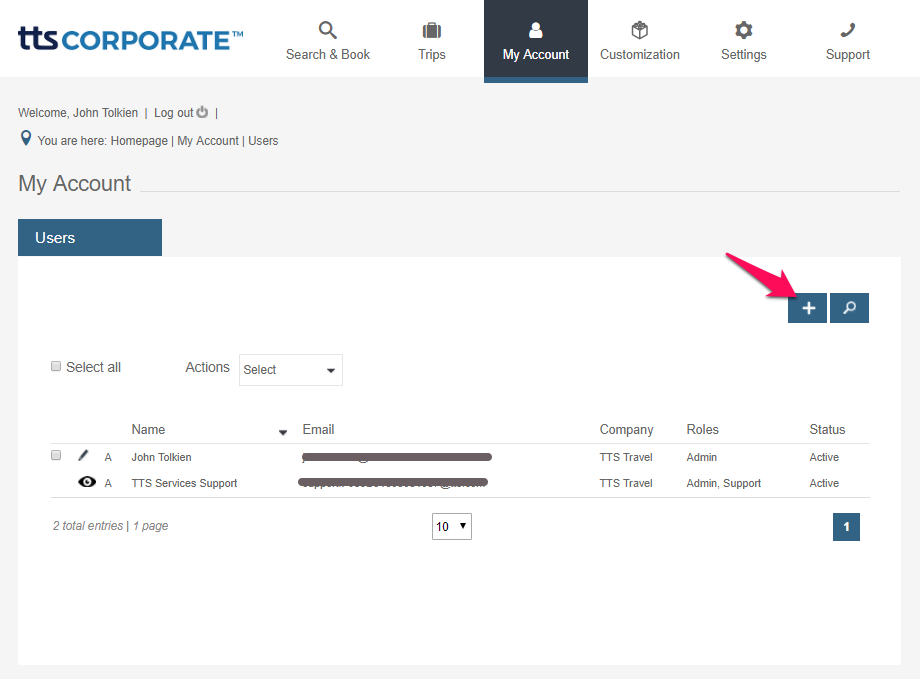
Task: Click the magnifier search users icon
Action: pyautogui.click(x=849, y=308)
